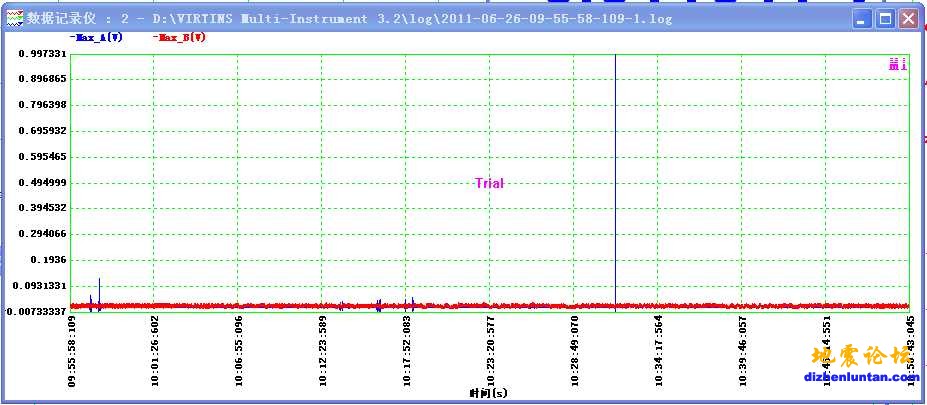927x405 pixels.
Task: Close the data logger window
Action: (907, 20)
